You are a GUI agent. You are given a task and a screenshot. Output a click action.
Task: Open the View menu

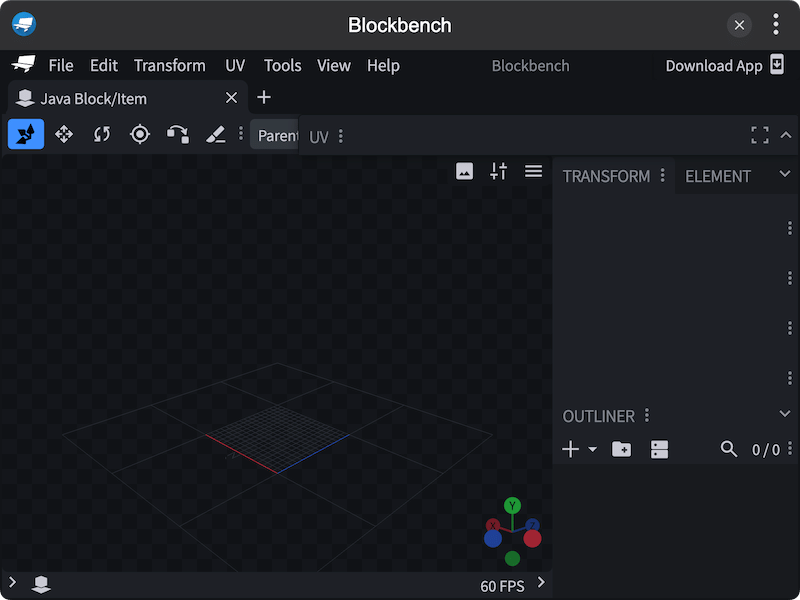(x=334, y=65)
